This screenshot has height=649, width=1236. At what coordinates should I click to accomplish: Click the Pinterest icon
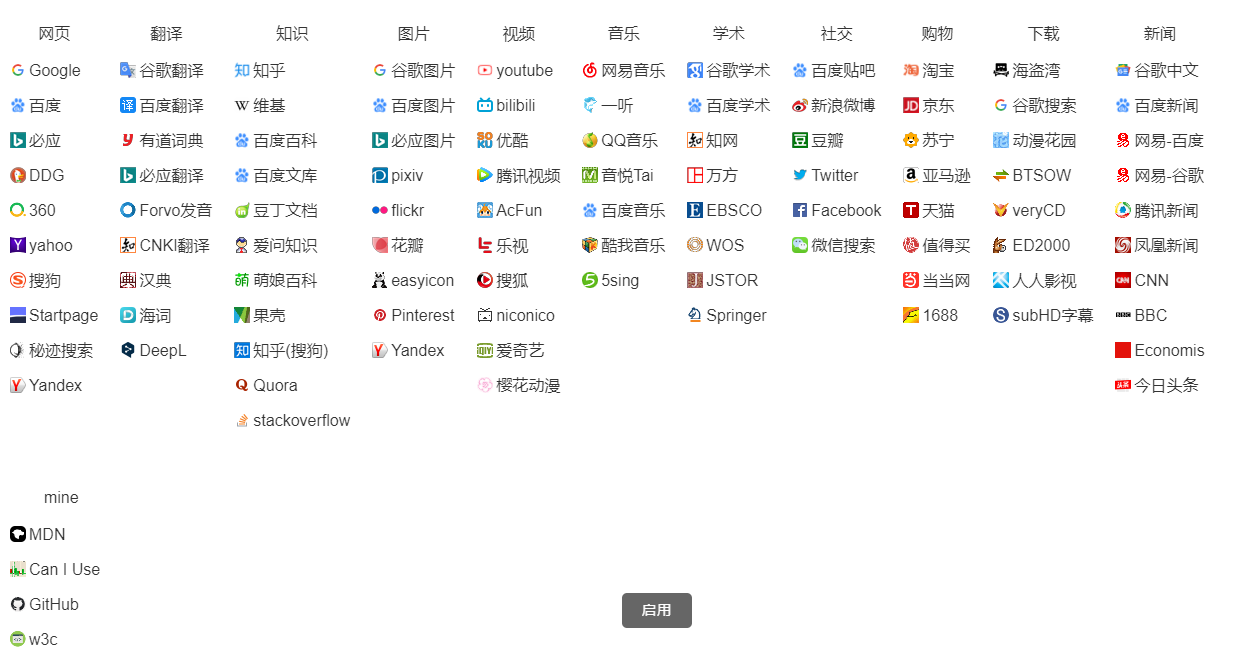(x=380, y=316)
